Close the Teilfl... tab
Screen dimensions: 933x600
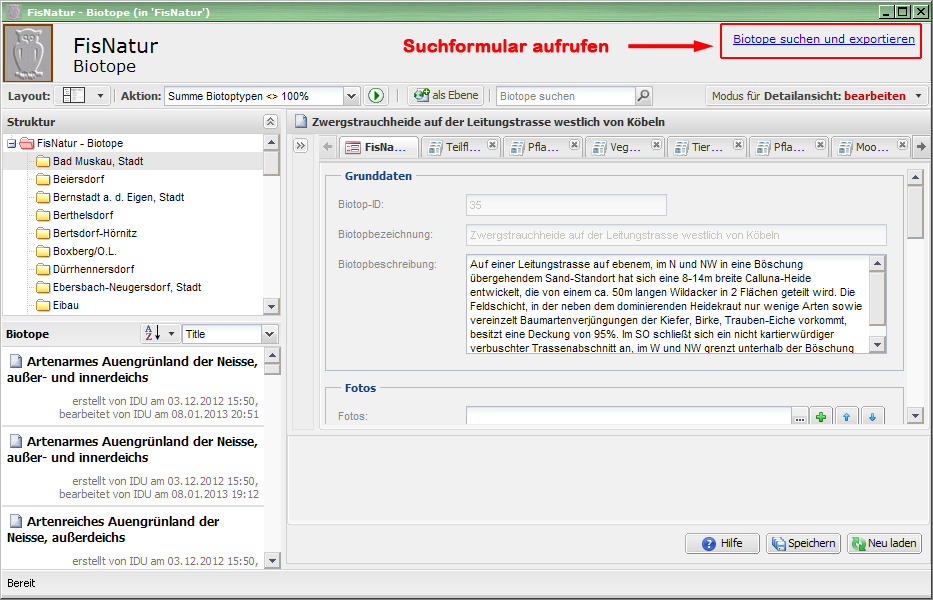pos(492,145)
